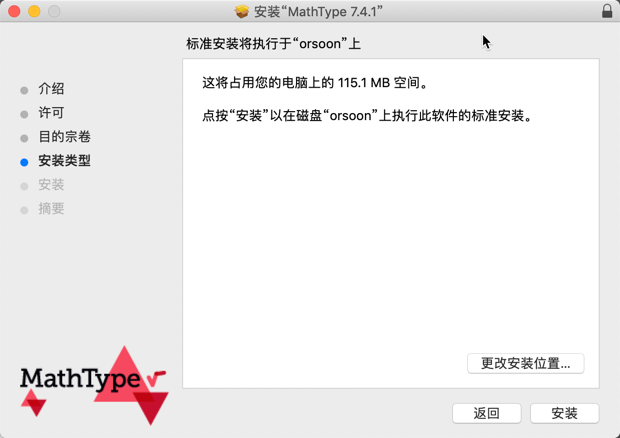Click the instruction line starting with 点按"安装"
The width and height of the screenshot is (620, 438).
point(367,116)
